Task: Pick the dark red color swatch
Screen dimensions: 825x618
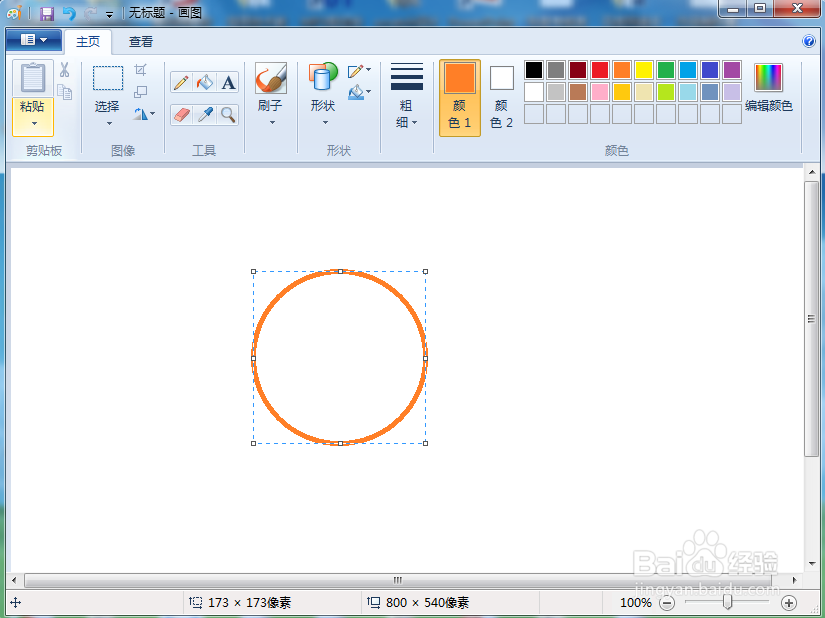Action: click(578, 70)
